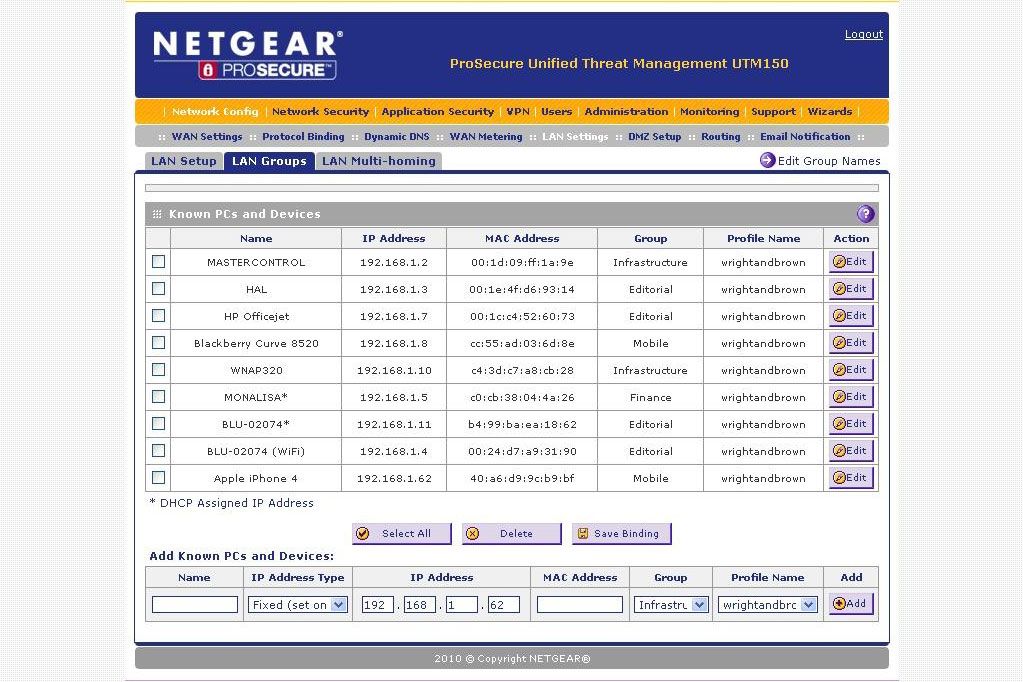Open the help question mark icon
The width and height of the screenshot is (1023, 682).
coord(865,214)
